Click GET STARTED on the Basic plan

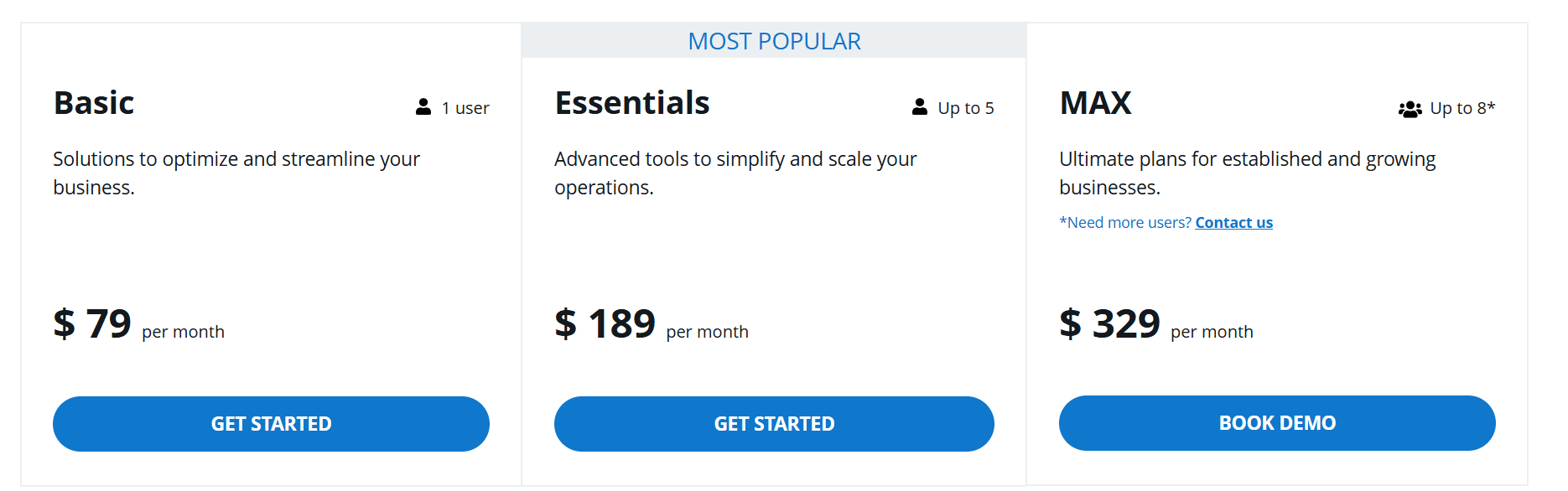(x=271, y=424)
